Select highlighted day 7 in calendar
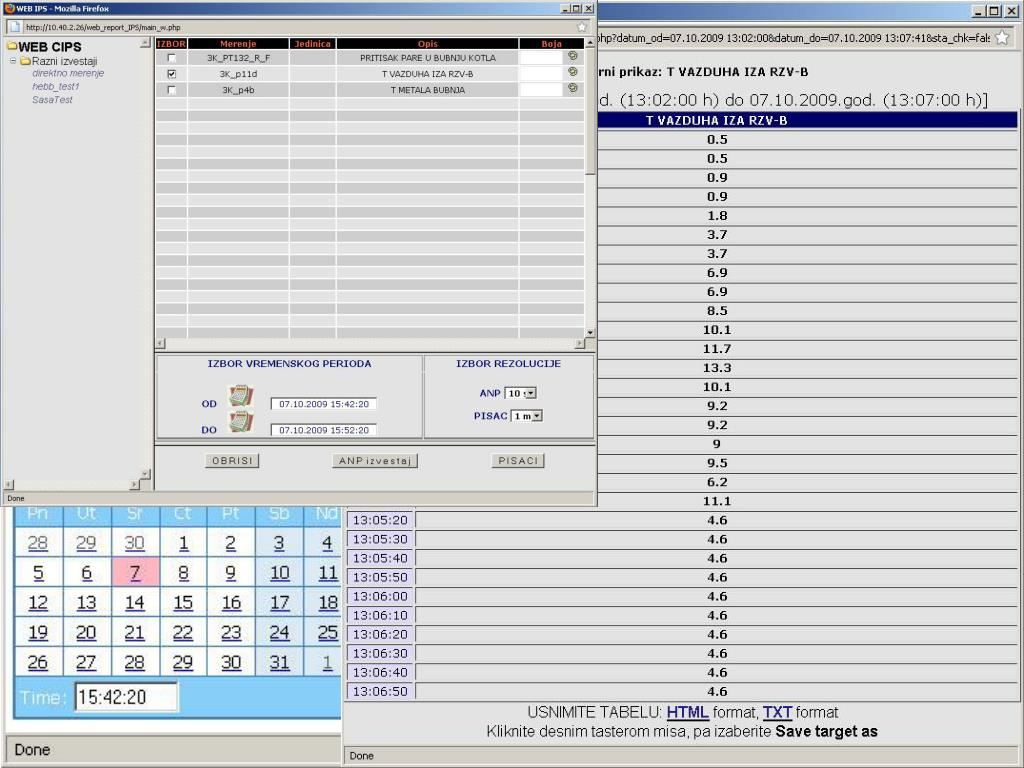 pos(135,573)
